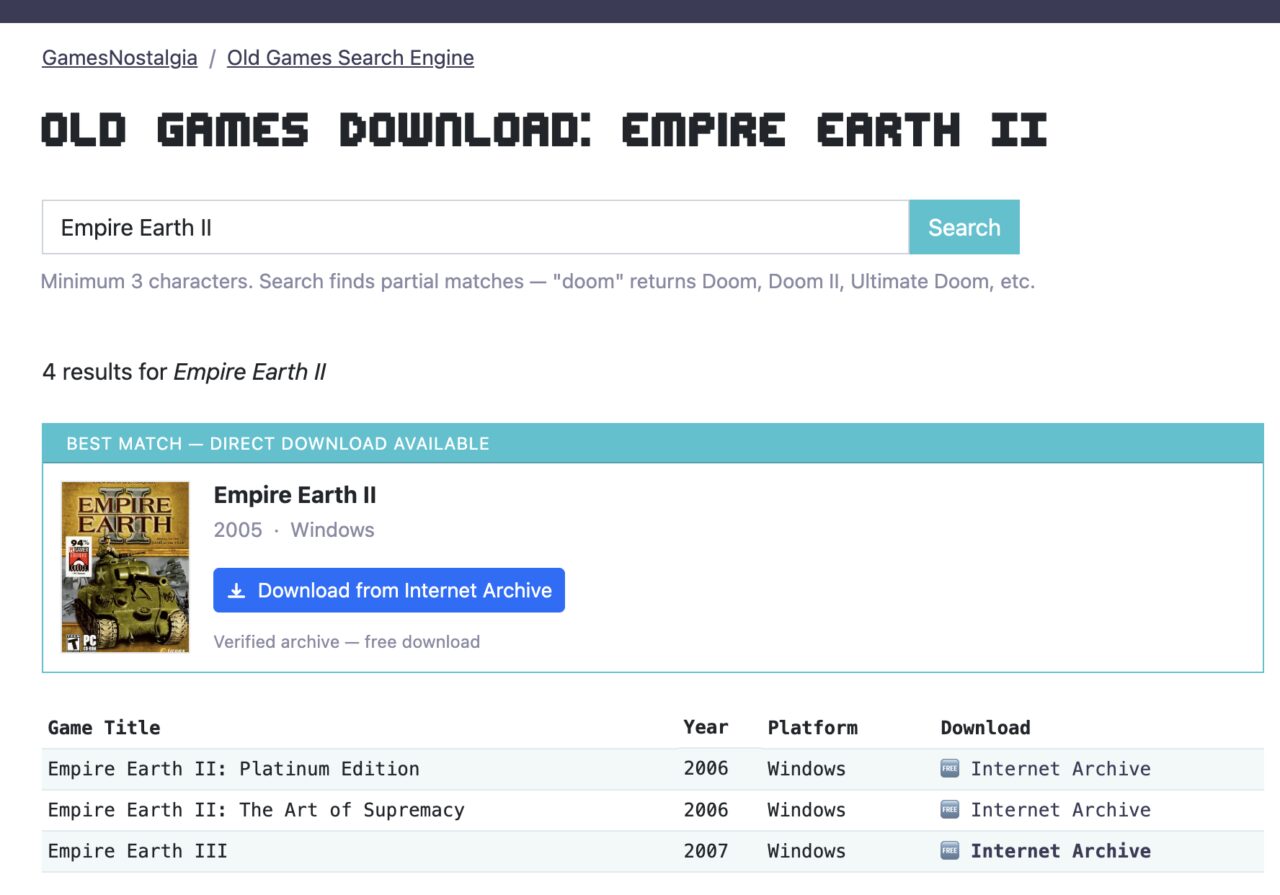Click the GamesNostalgia breadcrumb link
This screenshot has width=1280, height=895.
(x=119, y=58)
